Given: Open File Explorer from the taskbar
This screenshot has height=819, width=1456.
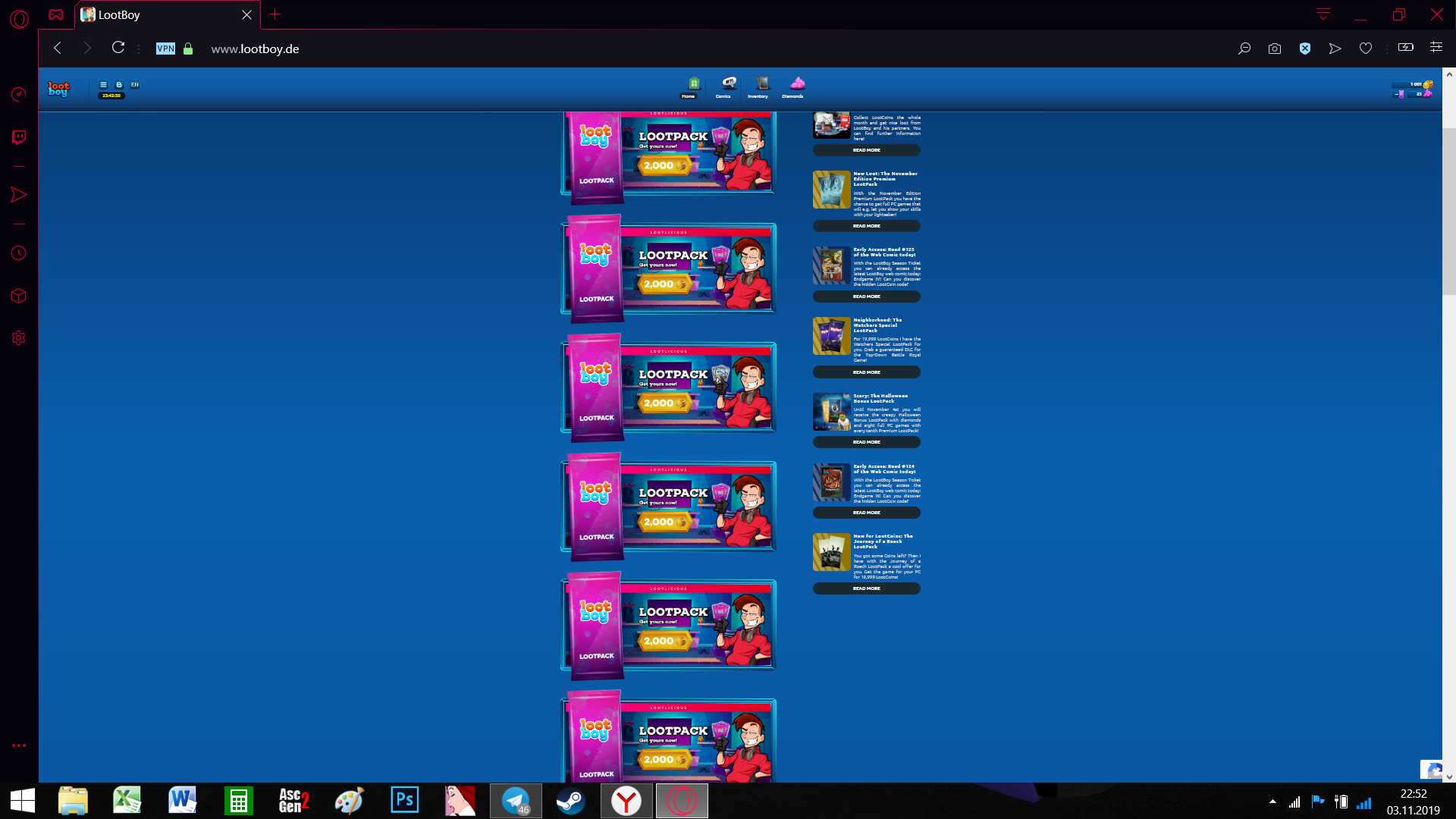Looking at the screenshot, I should point(73,801).
